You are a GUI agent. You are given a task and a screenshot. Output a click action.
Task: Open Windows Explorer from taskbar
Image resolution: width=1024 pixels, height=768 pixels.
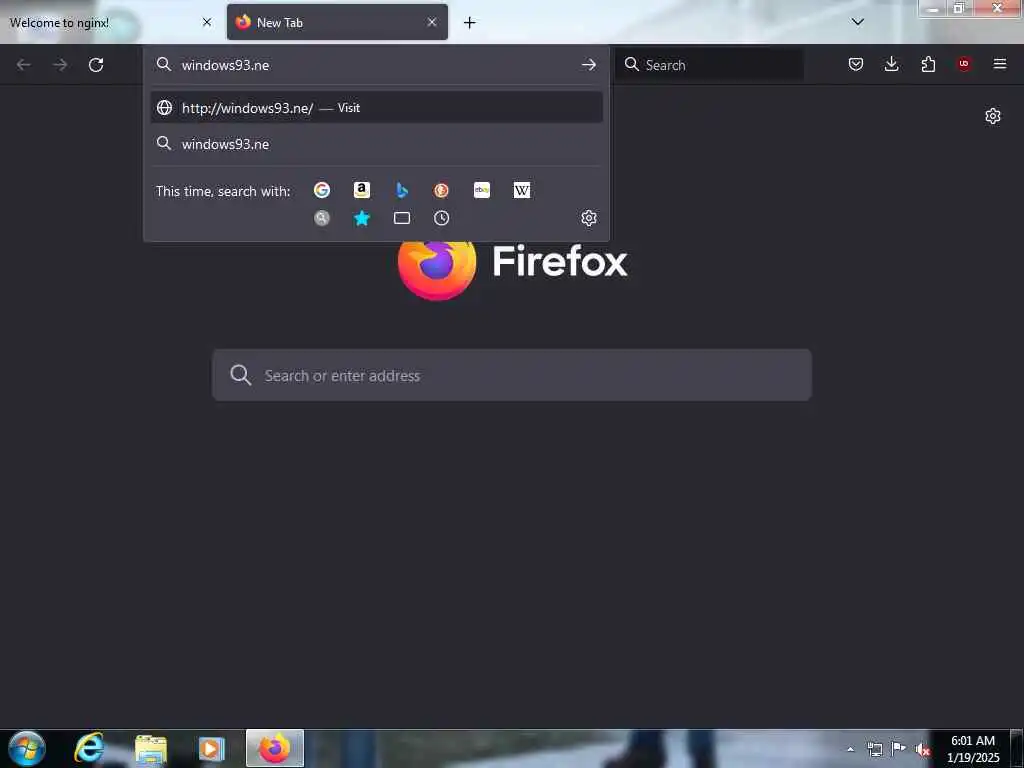(151, 749)
